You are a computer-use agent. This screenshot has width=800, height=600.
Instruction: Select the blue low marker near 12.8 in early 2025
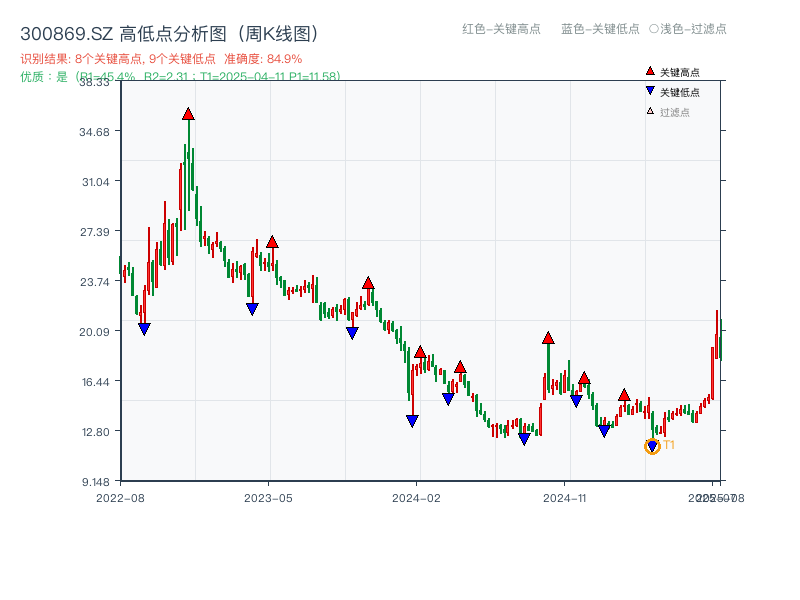click(x=604, y=431)
